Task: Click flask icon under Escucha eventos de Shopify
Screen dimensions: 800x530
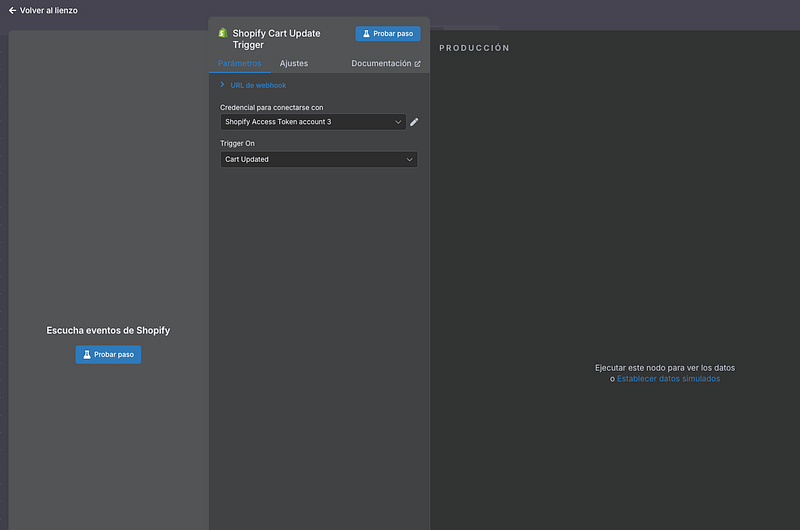Action: click(x=87, y=355)
